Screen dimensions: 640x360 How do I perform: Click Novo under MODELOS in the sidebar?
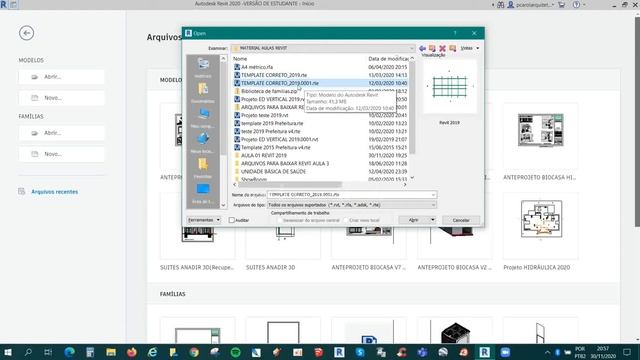pos(61,98)
